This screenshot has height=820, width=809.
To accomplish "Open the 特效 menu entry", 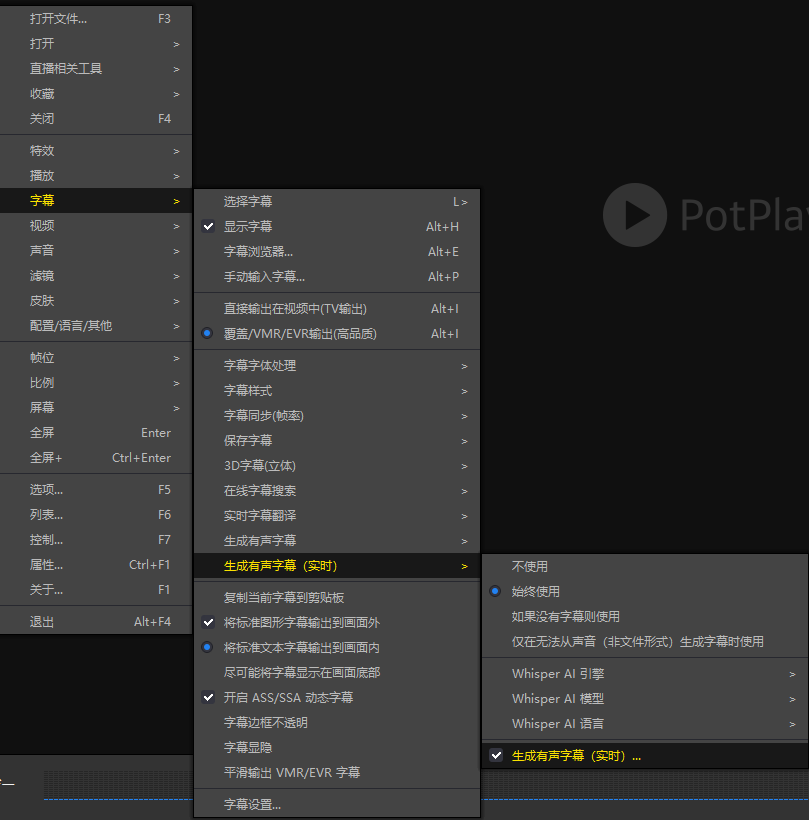I will click(96, 151).
